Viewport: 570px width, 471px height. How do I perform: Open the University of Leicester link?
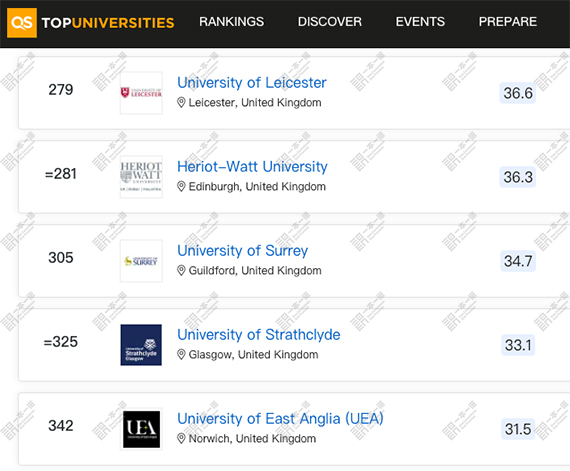click(x=252, y=83)
